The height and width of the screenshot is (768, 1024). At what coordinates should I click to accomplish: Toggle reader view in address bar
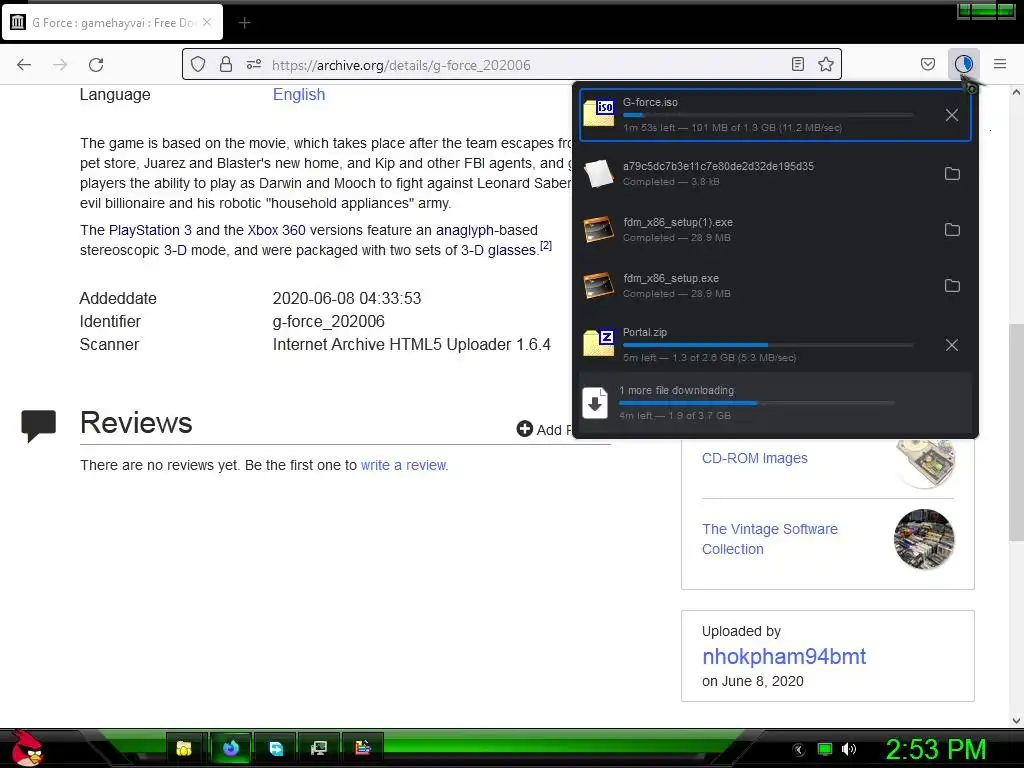(x=797, y=64)
